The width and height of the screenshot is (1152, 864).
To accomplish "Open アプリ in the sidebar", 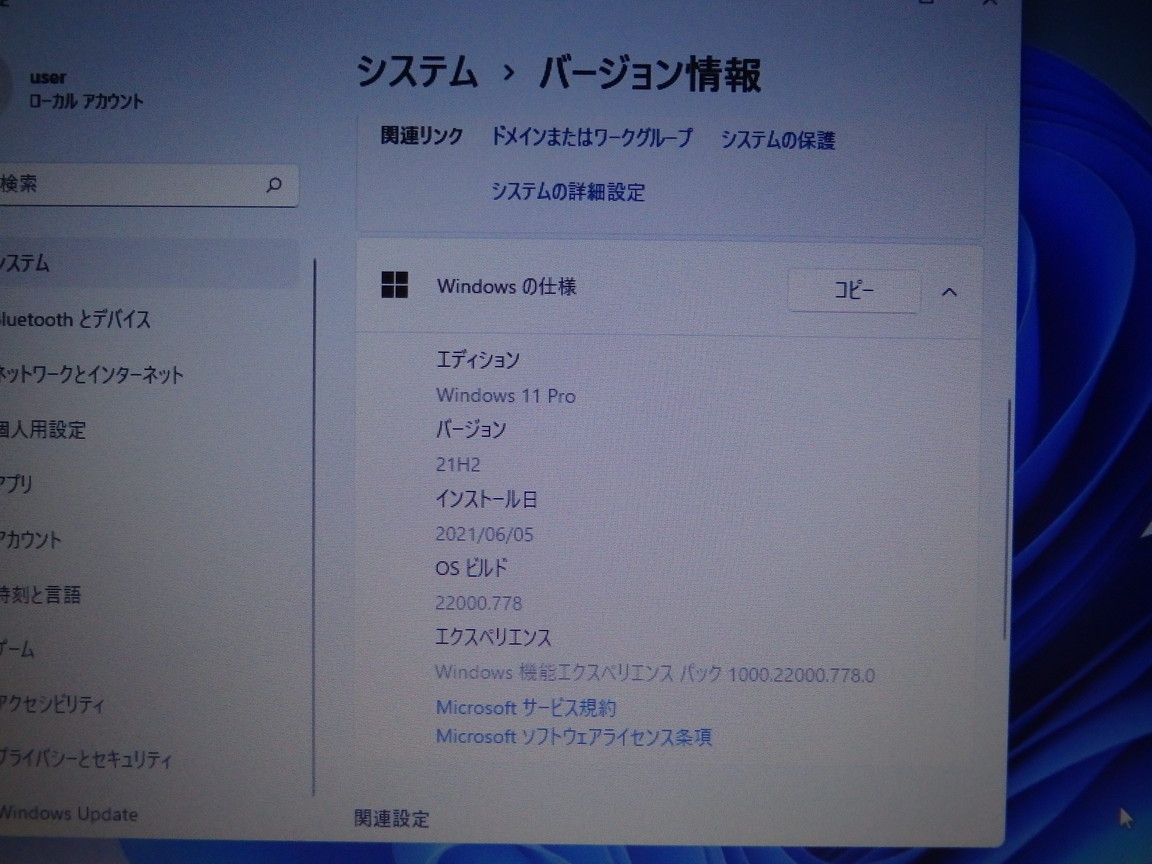I will [16, 484].
